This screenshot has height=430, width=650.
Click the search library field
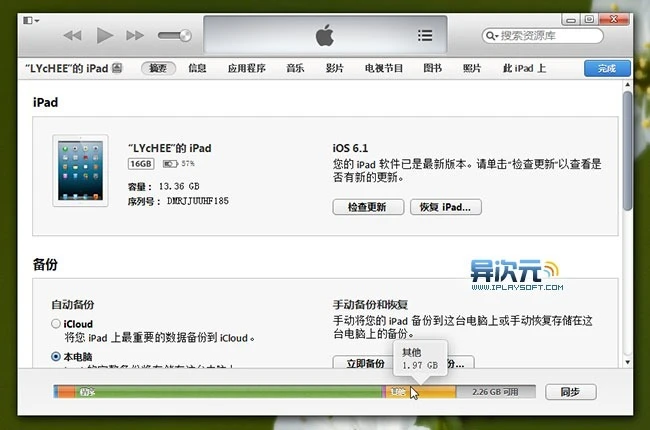[x=542, y=36]
